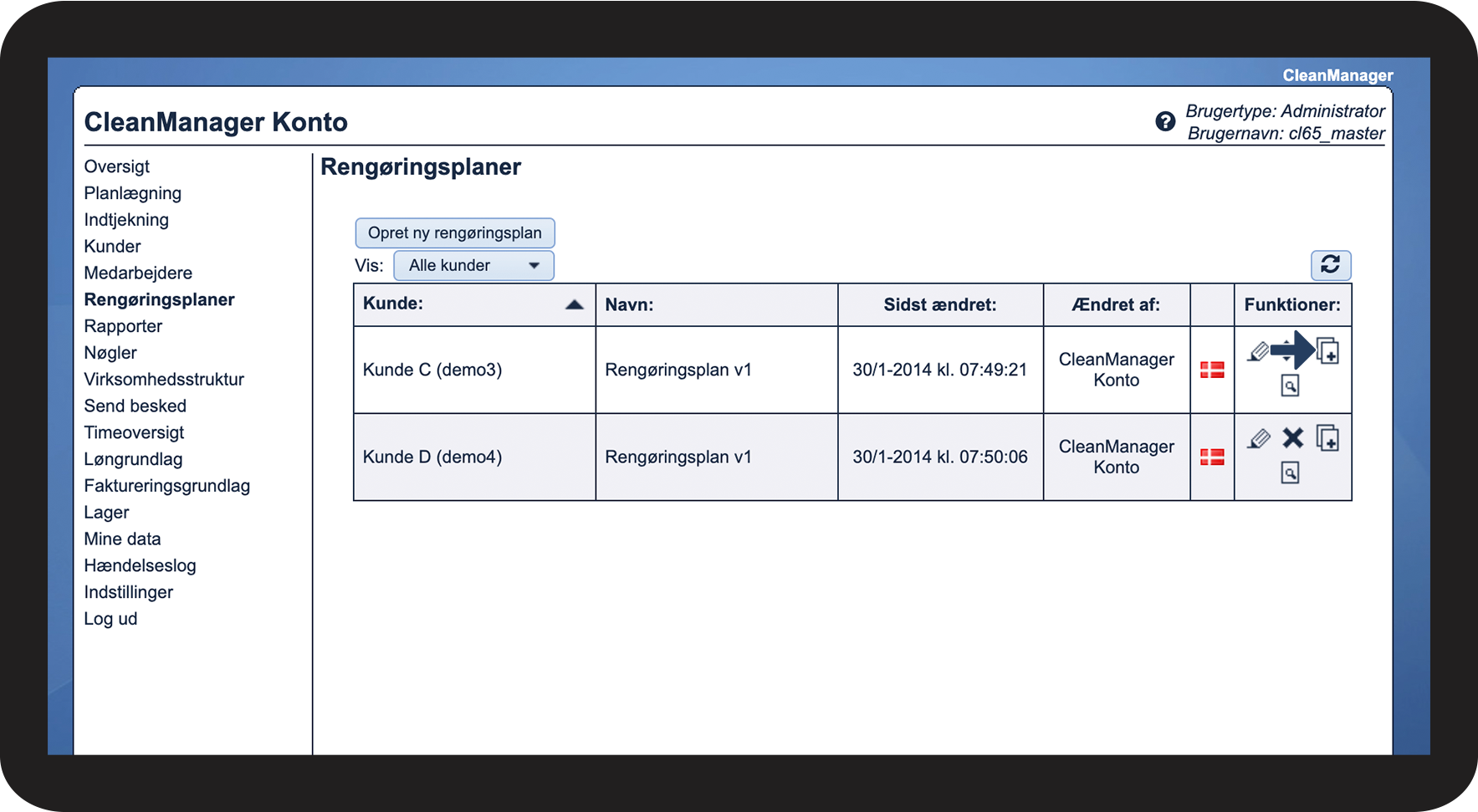The width and height of the screenshot is (1478, 812).
Task: Toggle sort arrow in Kunde column
Action: (x=574, y=304)
